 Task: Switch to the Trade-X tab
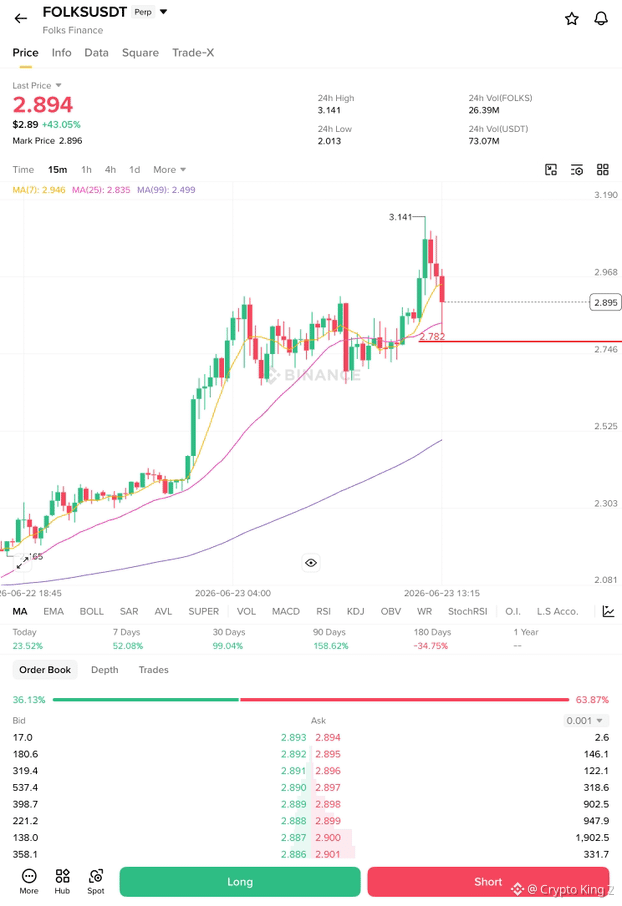tap(193, 53)
